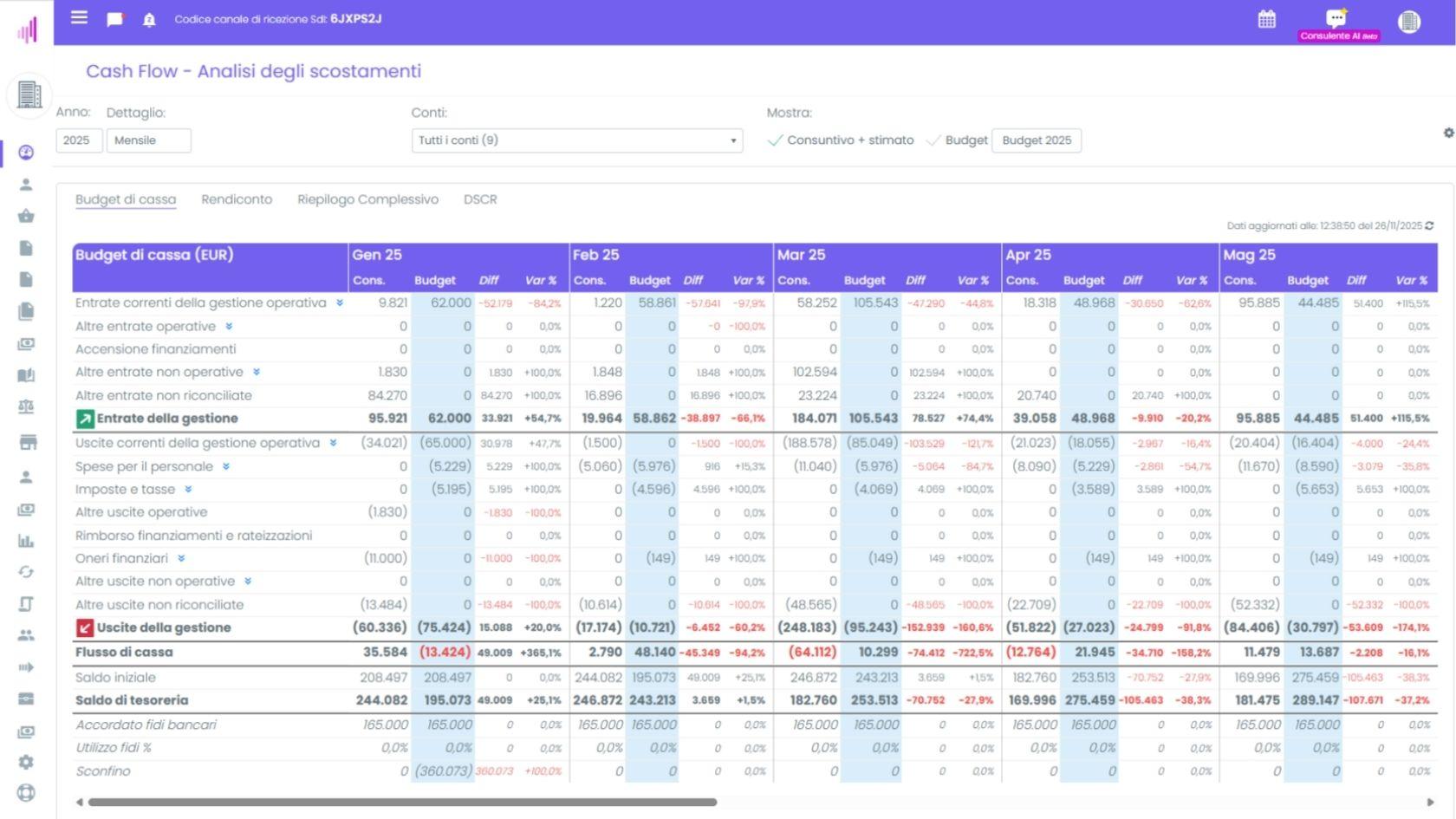This screenshot has width=1456, height=819.
Task: Open the settings gear in the sidebar
Action: point(27,761)
